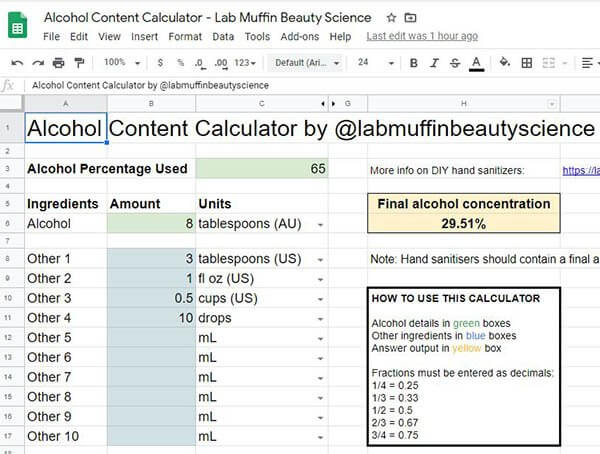
Task: Star this spreadsheet
Action: [391, 18]
